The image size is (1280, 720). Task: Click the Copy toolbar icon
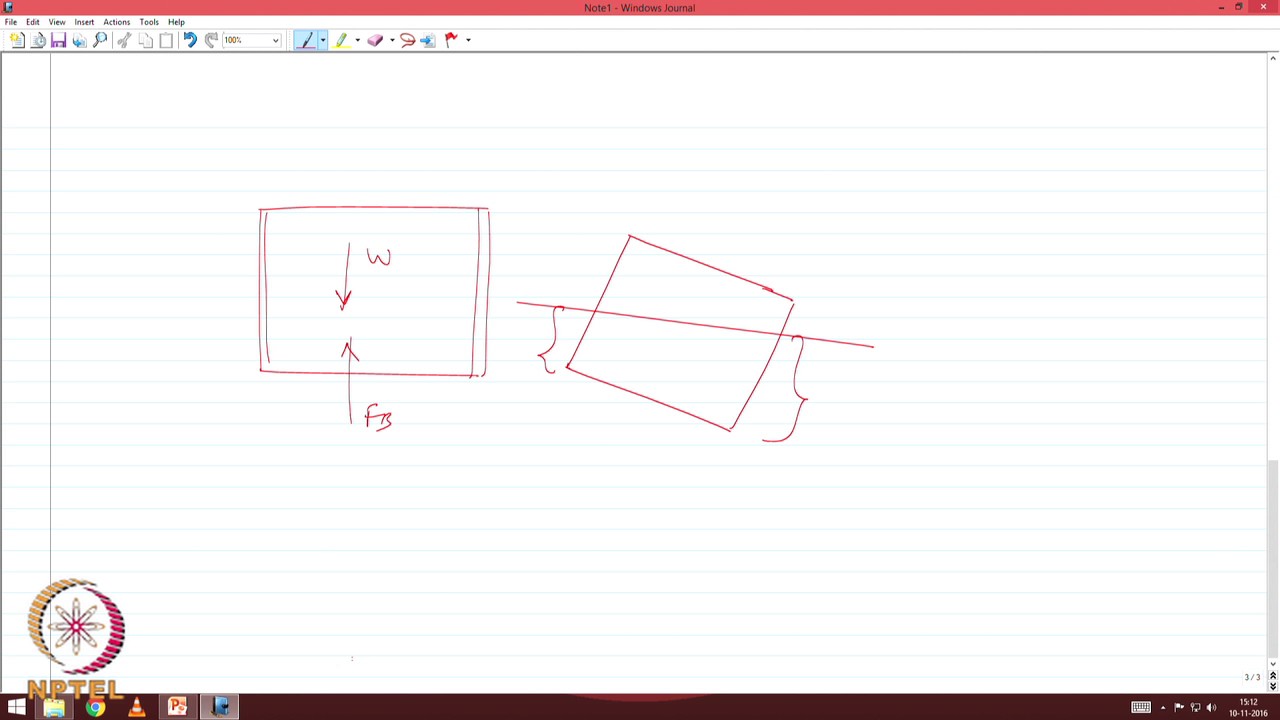[145, 40]
